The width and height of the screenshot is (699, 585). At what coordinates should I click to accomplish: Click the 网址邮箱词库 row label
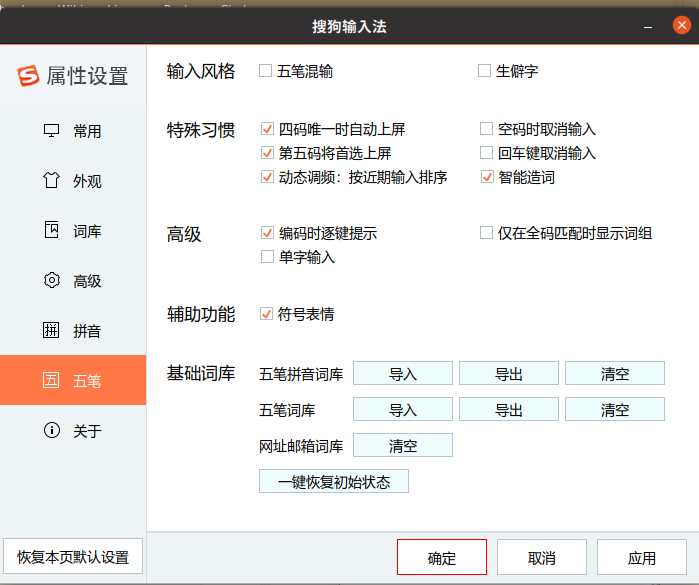point(301,446)
